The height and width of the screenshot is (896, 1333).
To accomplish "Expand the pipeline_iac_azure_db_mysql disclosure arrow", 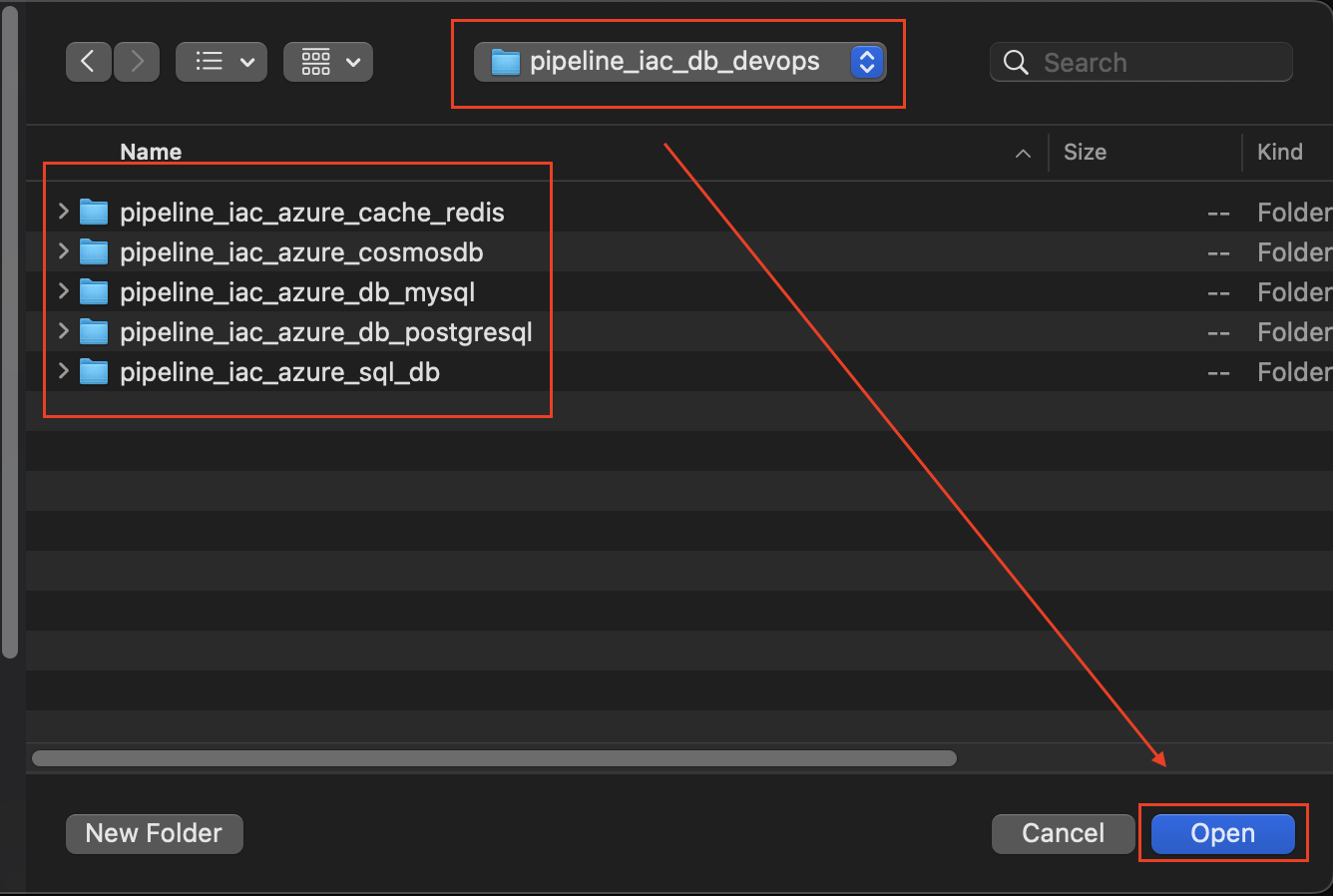I will (64, 291).
